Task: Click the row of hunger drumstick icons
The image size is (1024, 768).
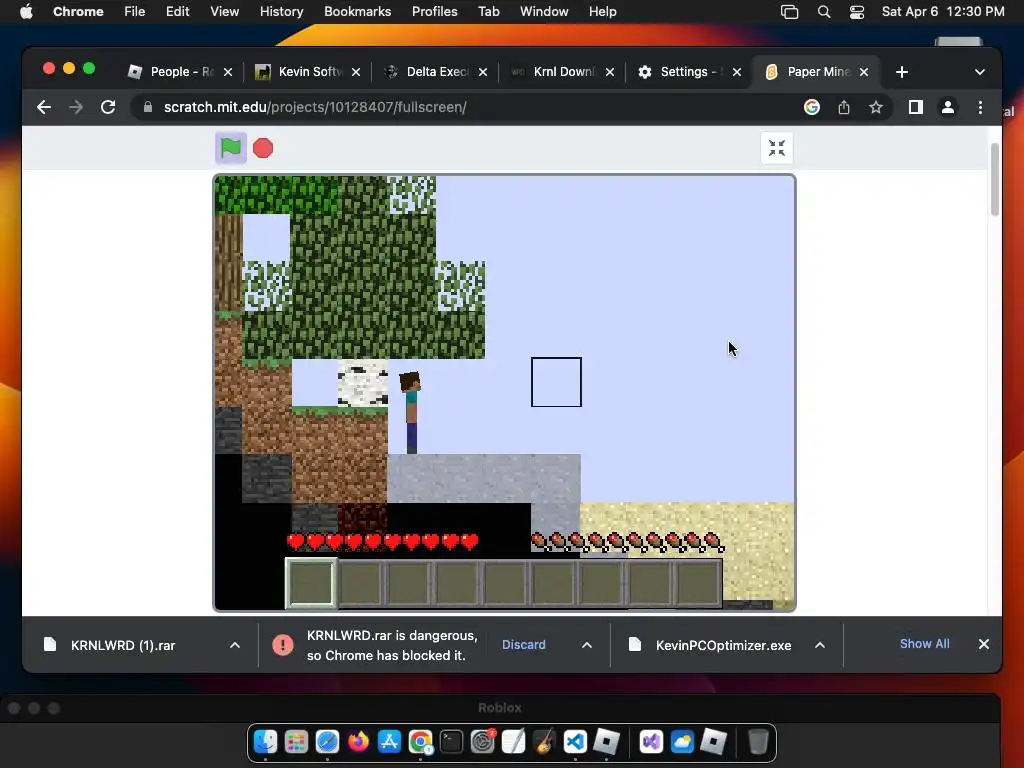Action: pyautogui.click(x=628, y=541)
